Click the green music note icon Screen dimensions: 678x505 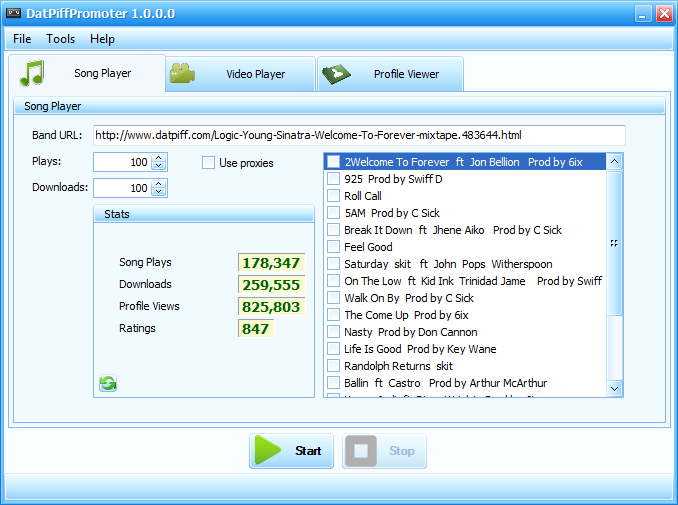point(32,73)
